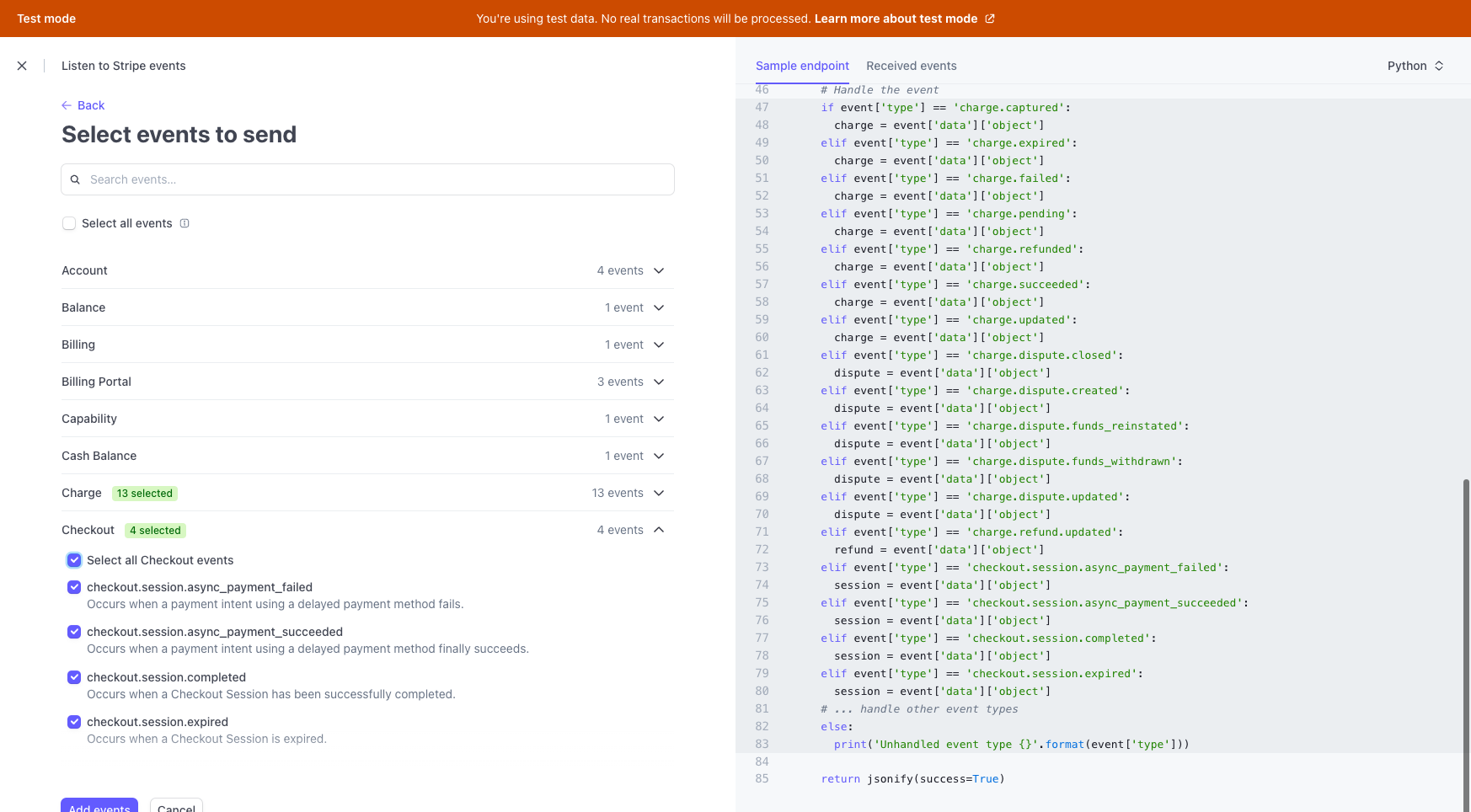Expand the Cash Balance events group
This screenshot has width=1471, height=812.
[367, 456]
